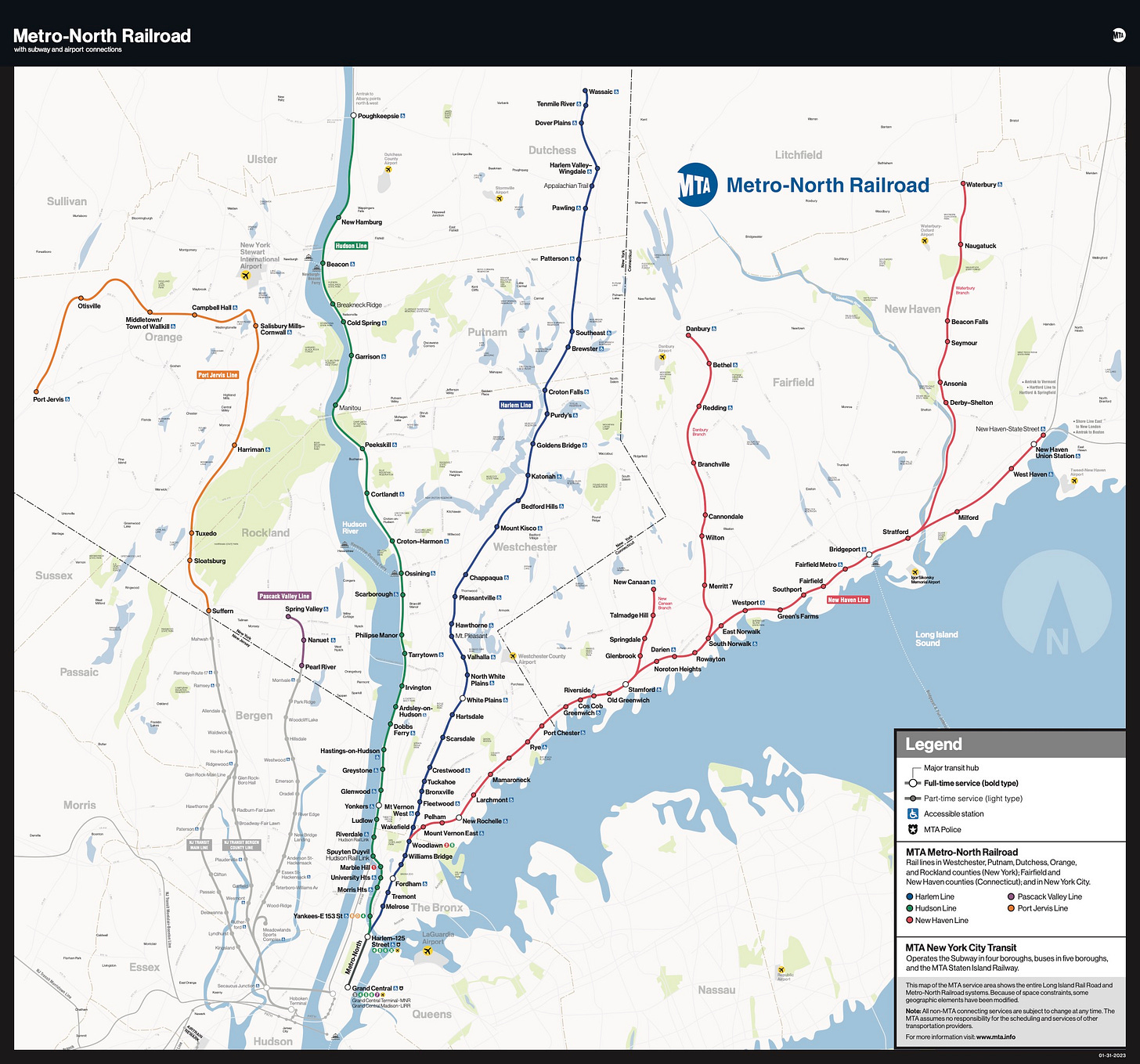Click the Yankees-E 153 St station label

coord(319,916)
